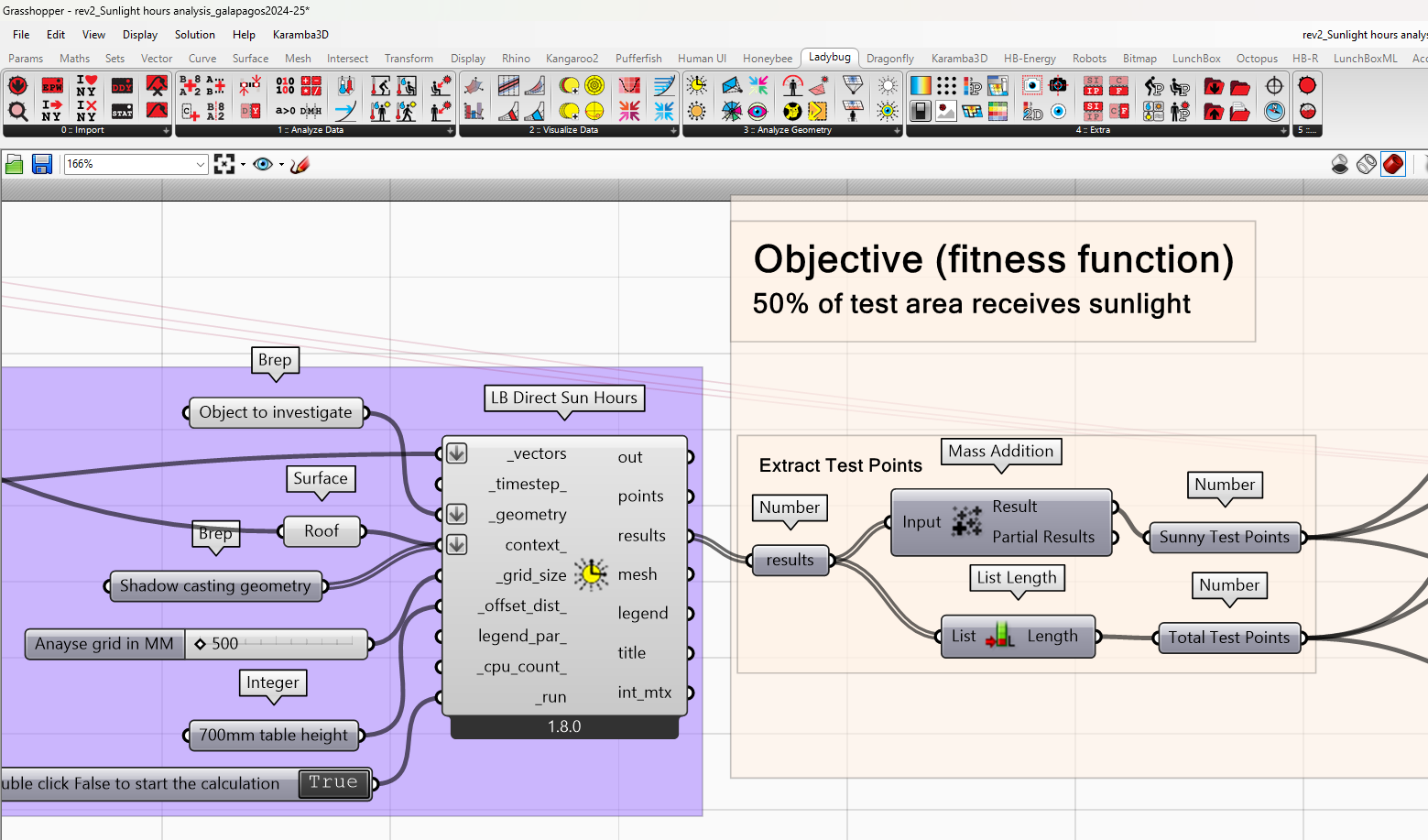Viewport: 1428px width, 840px height.
Task: Enable shaded red preview mode
Action: 1393,164
